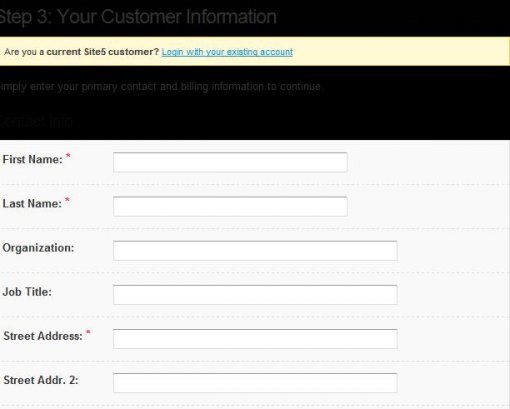Click the 'Contact Info' section heading

click(x=36, y=121)
